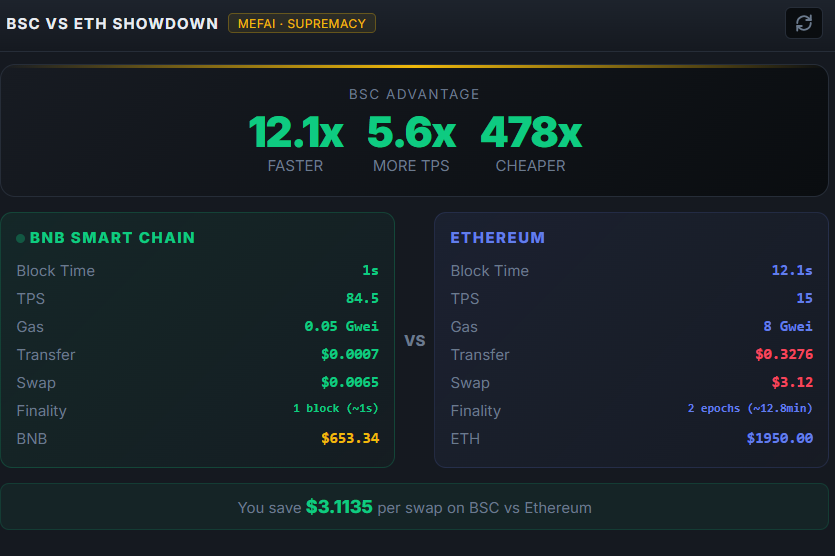Click the FASTER label
Viewport: 835px width, 556px height.
[296, 166]
